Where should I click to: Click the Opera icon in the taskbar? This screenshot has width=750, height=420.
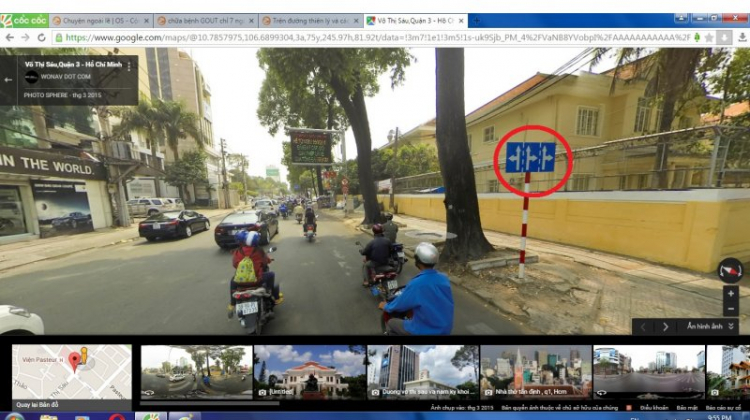pyautogui.click(x=117, y=417)
